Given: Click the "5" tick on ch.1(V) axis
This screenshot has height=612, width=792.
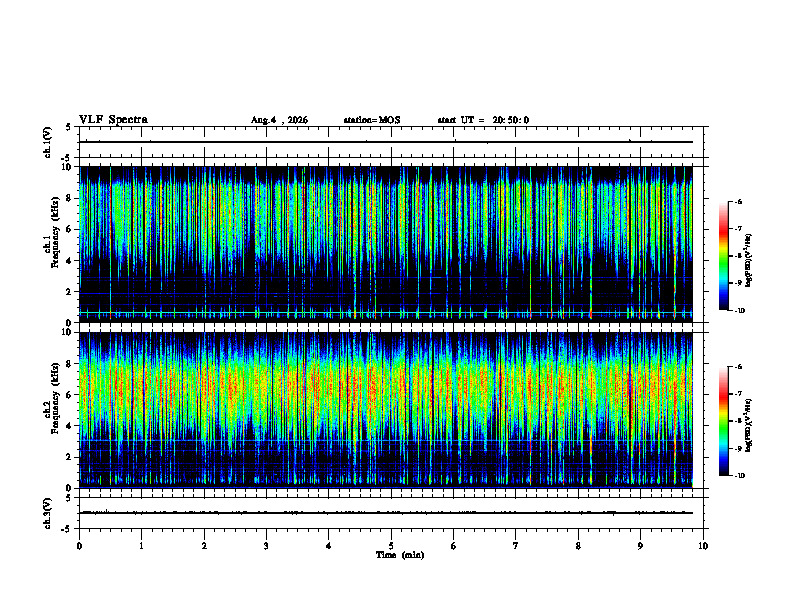Looking at the screenshot, I should coord(69,127).
